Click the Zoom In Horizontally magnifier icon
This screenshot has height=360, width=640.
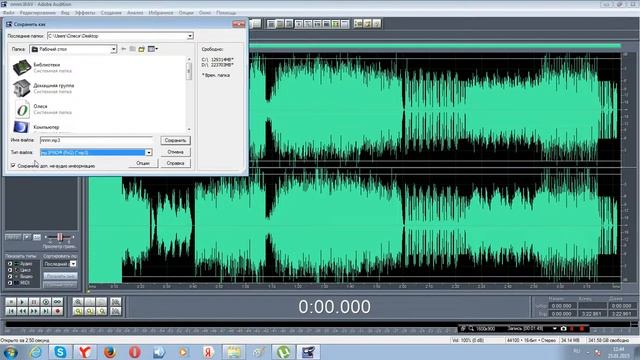coord(78,302)
